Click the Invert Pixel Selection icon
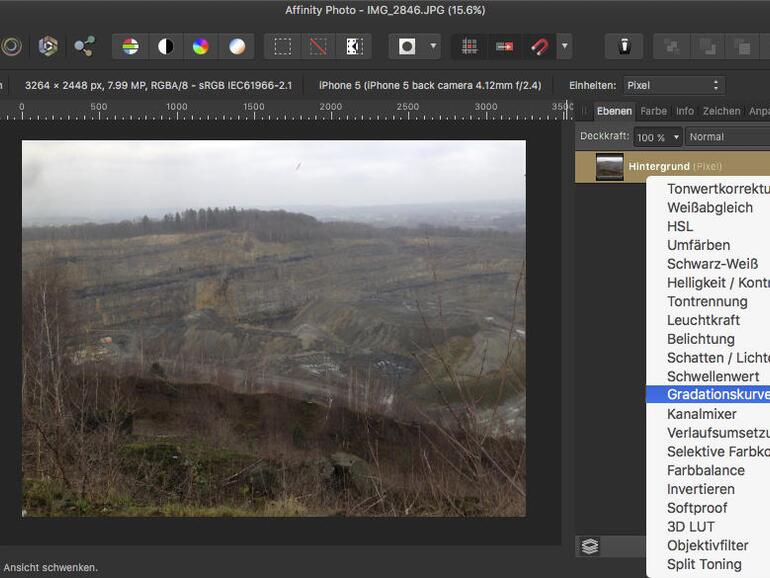This screenshot has height=578, width=770. [x=353, y=46]
